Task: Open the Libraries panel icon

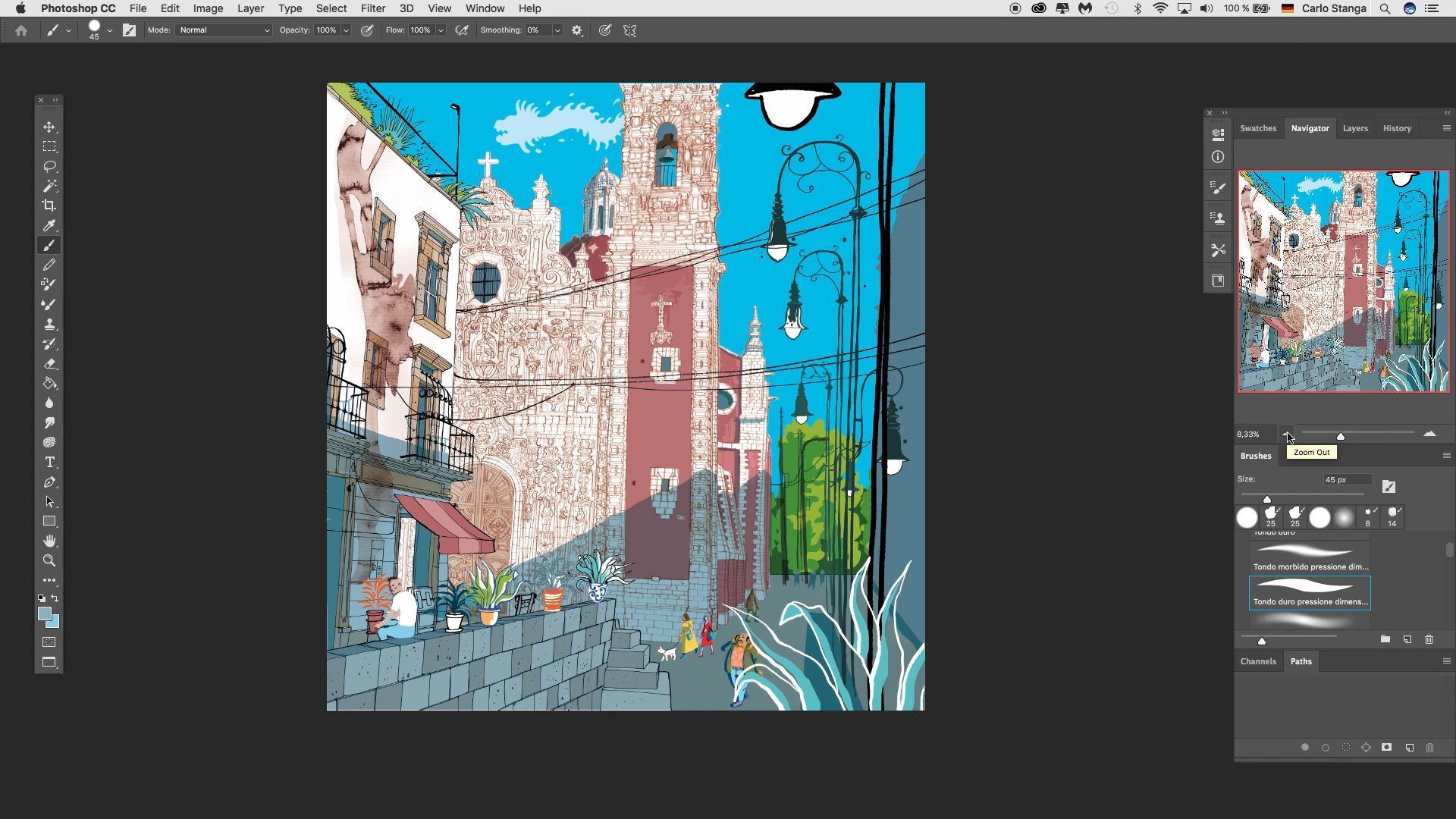Action: click(x=1218, y=281)
